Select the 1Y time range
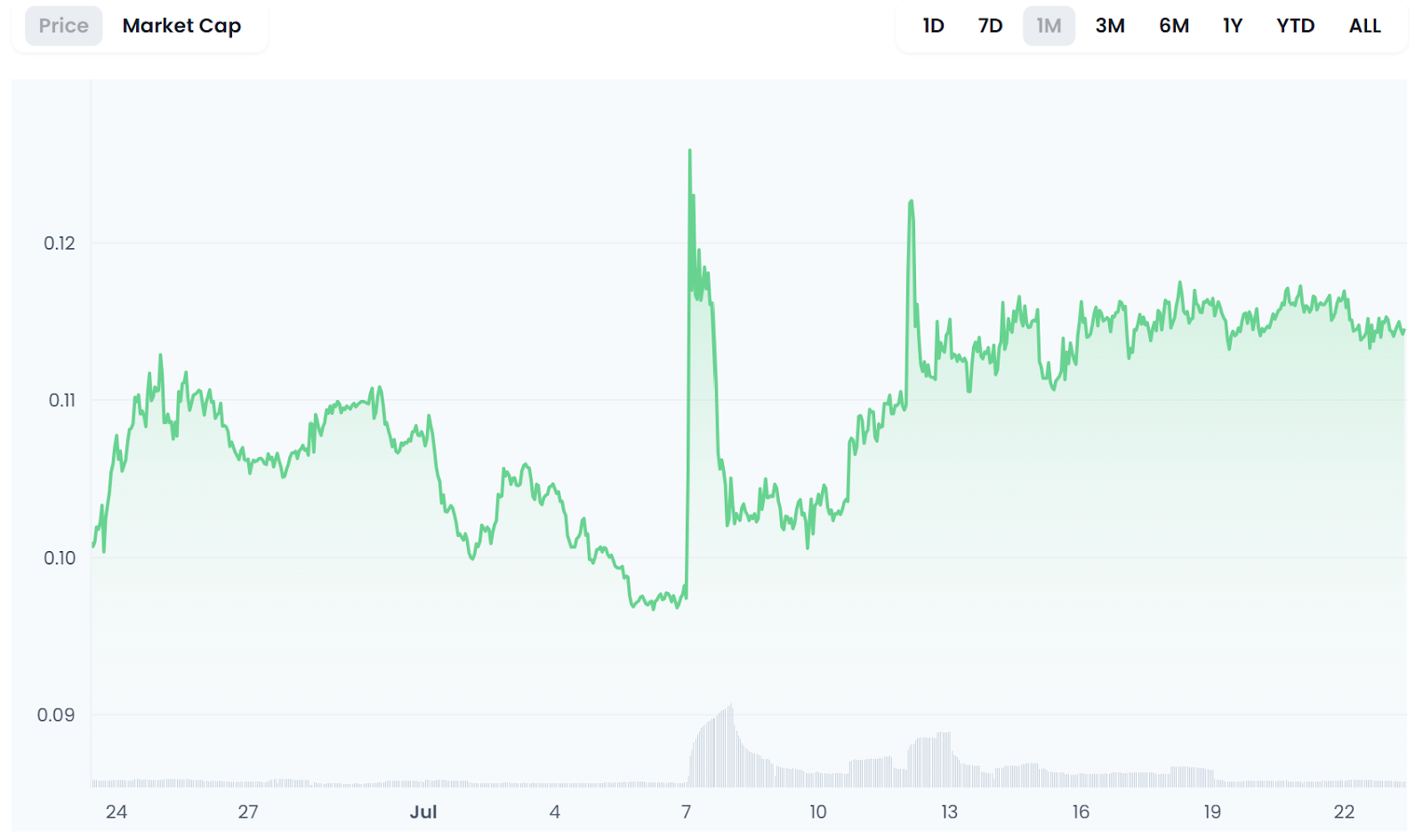Image resolution: width=1423 pixels, height=840 pixels. pyautogui.click(x=1233, y=26)
